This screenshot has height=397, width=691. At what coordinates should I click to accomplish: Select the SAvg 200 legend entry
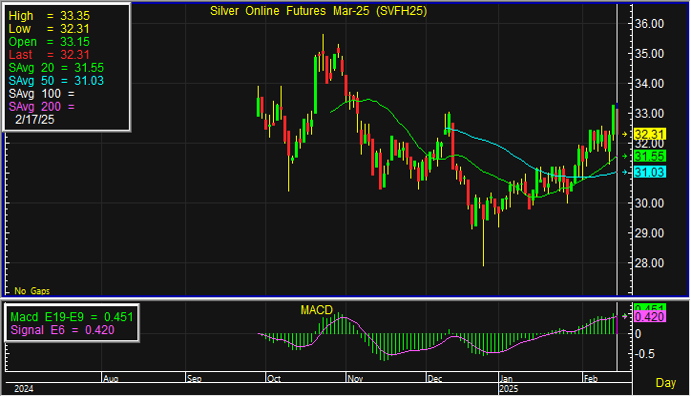coord(42,107)
